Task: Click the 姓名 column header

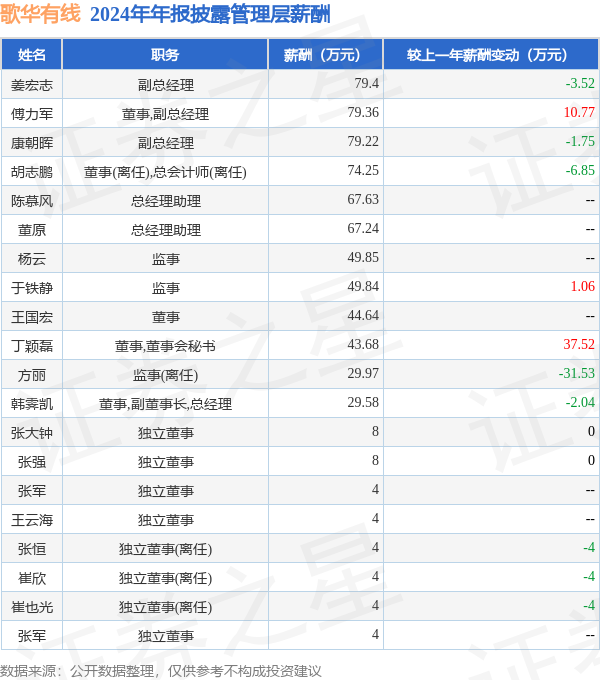Action: click(32, 55)
